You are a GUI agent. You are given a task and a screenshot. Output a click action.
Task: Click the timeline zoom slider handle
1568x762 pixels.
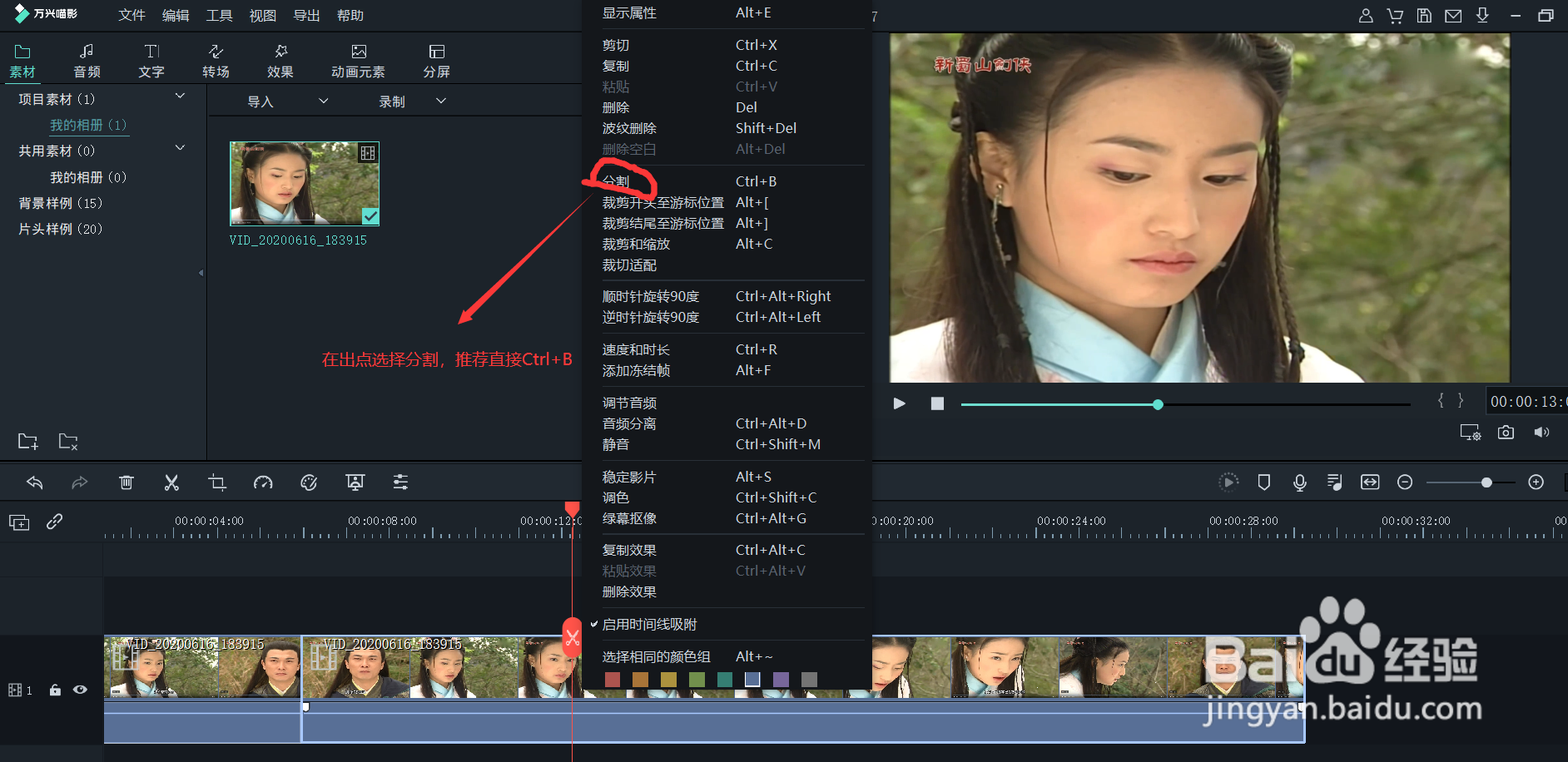(1486, 482)
